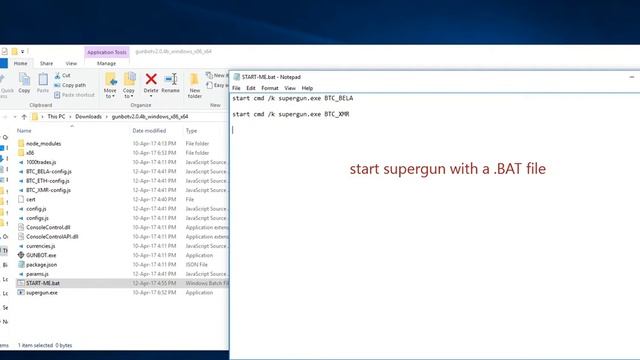Click Paste shortcut in the ribbon

point(74,95)
